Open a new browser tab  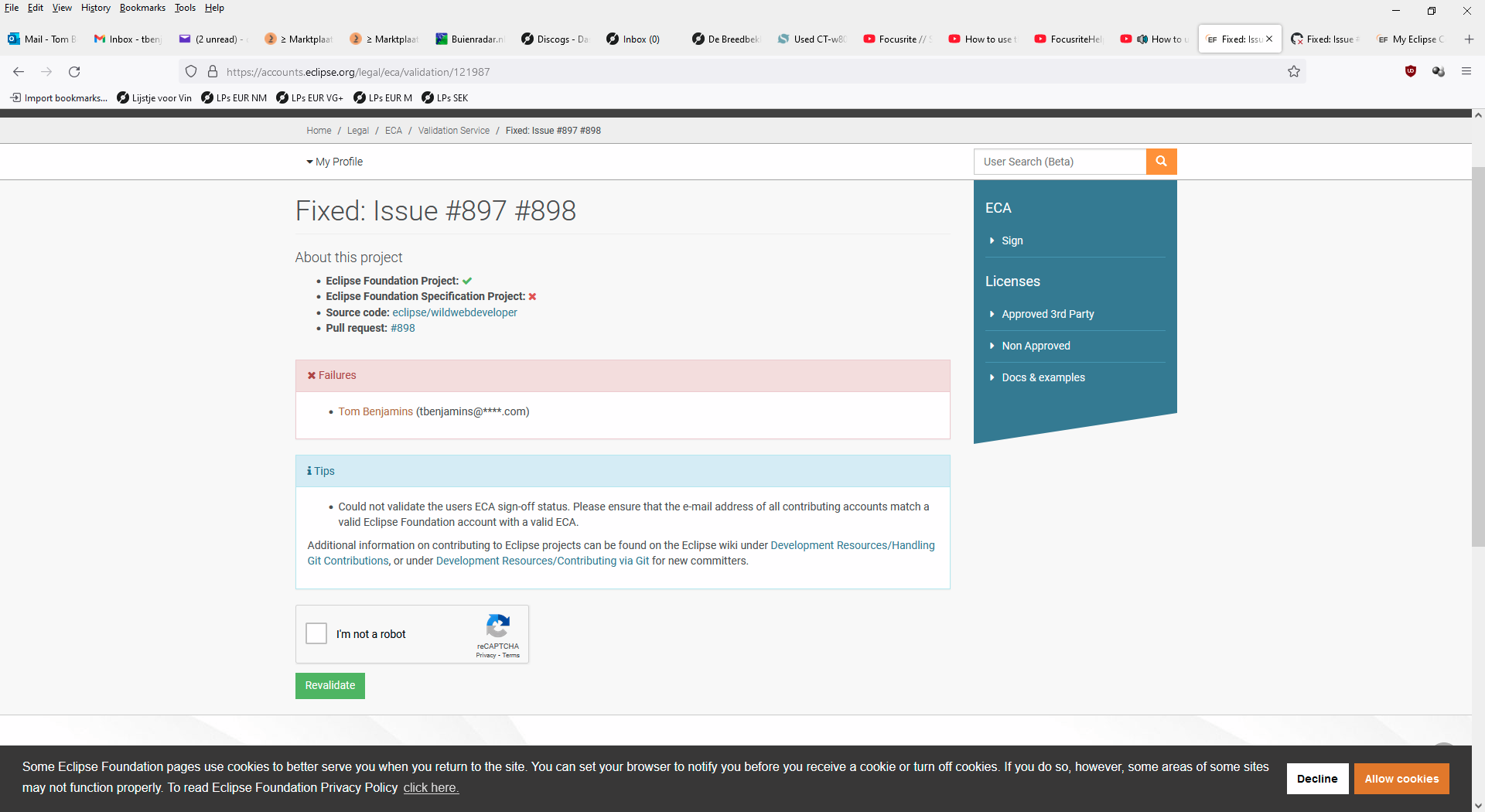tap(1469, 39)
